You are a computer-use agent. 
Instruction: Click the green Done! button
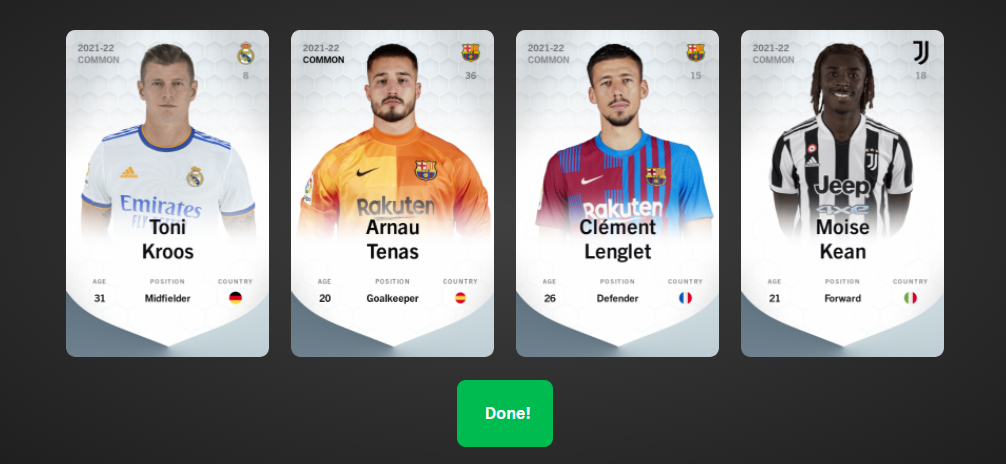point(505,413)
